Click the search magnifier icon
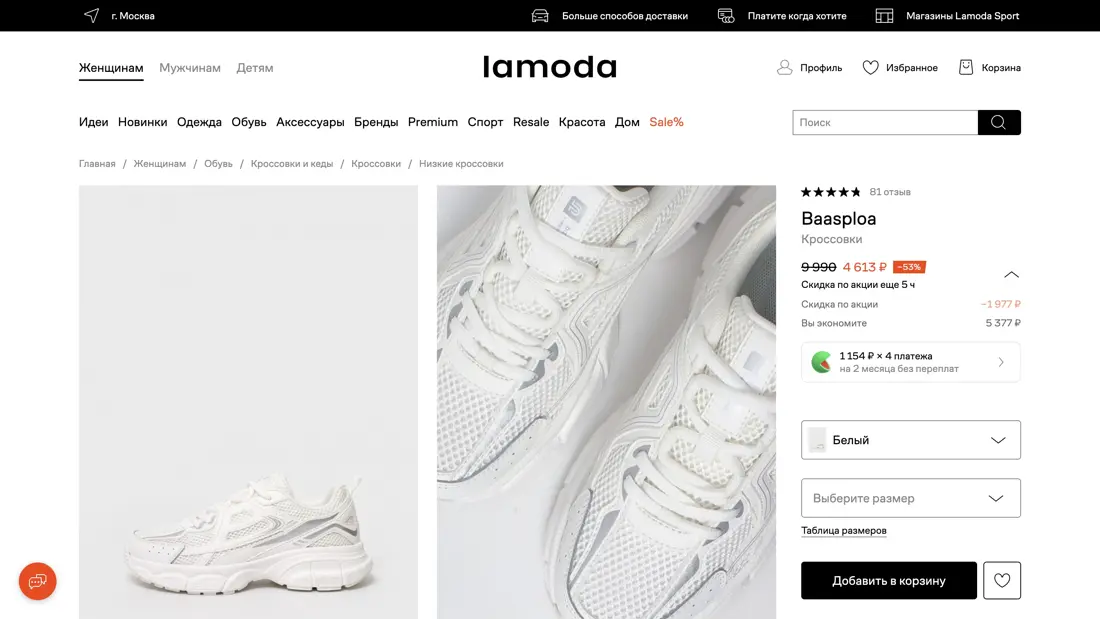The width and height of the screenshot is (1100, 619). point(999,122)
